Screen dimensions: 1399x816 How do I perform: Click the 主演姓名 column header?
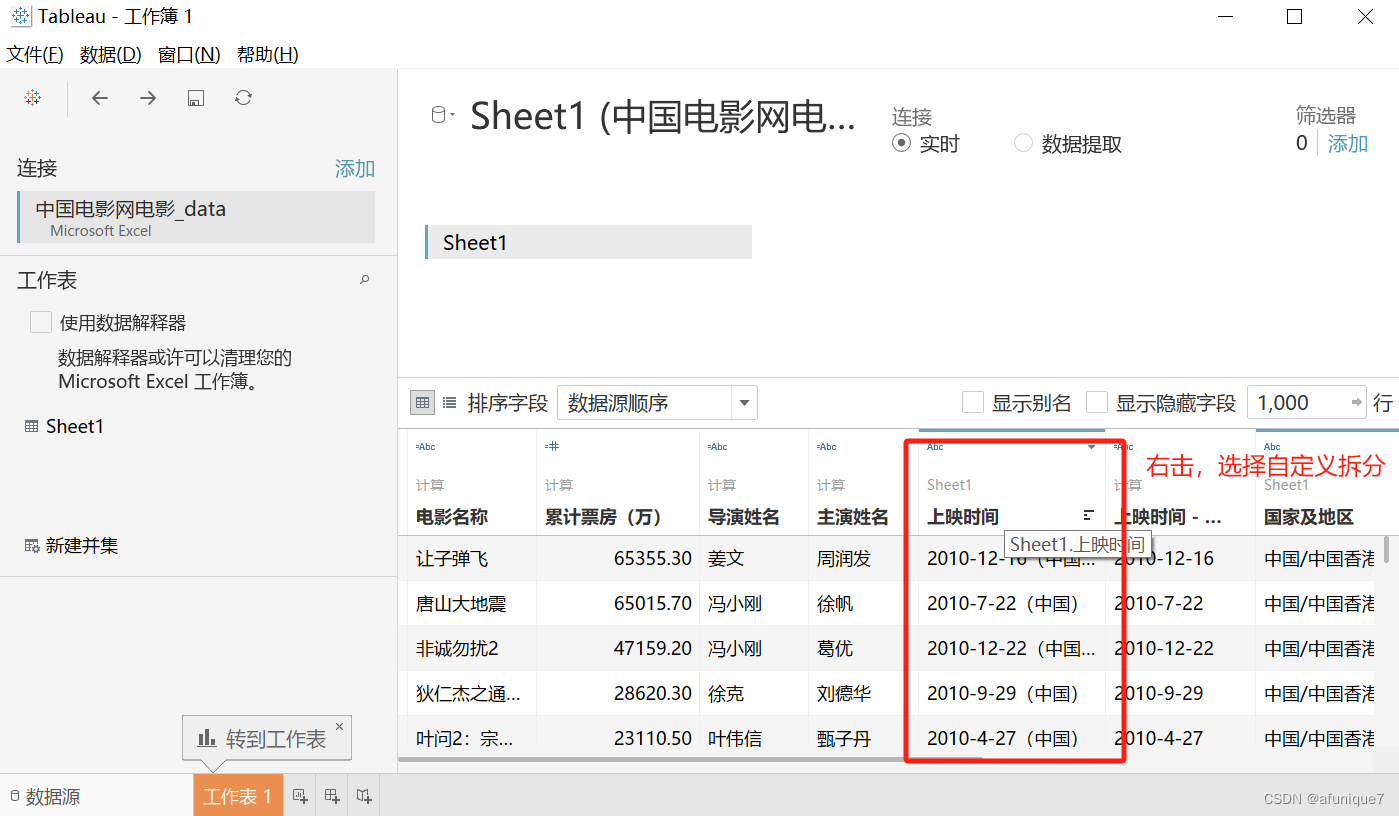(x=853, y=517)
